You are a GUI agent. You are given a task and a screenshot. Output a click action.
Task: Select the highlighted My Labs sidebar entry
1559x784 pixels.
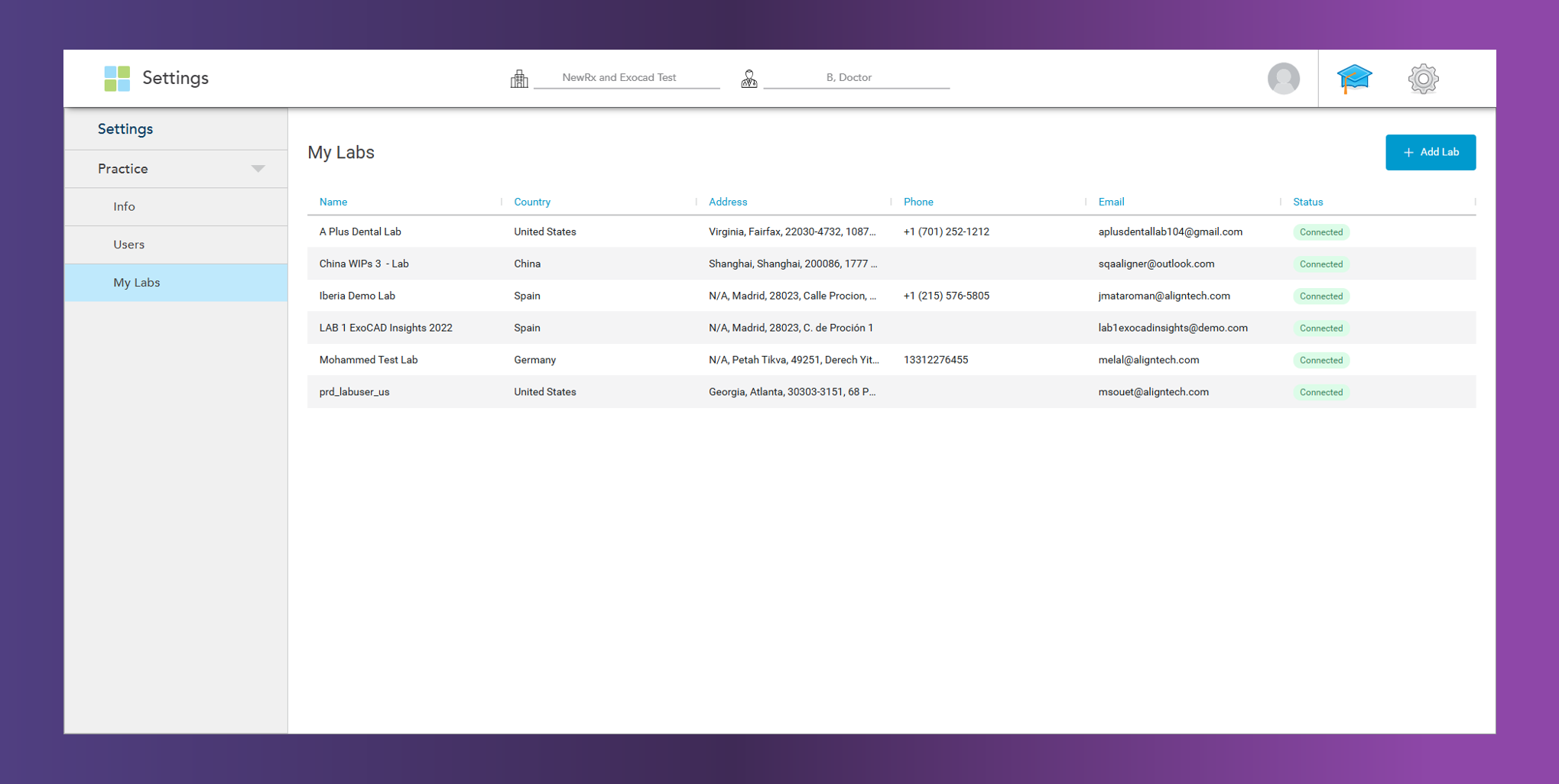tap(137, 282)
